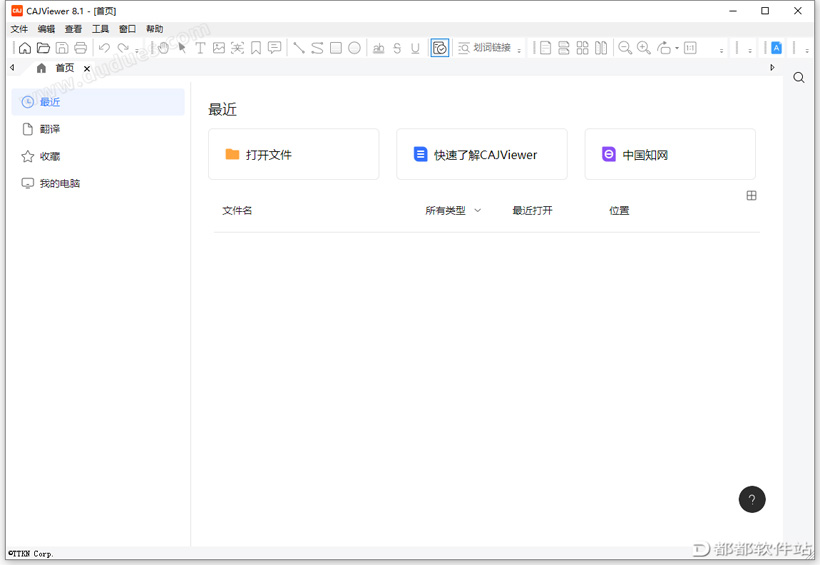Open the 窗口 menu
The width and height of the screenshot is (820, 565).
[x=128, y=29]
